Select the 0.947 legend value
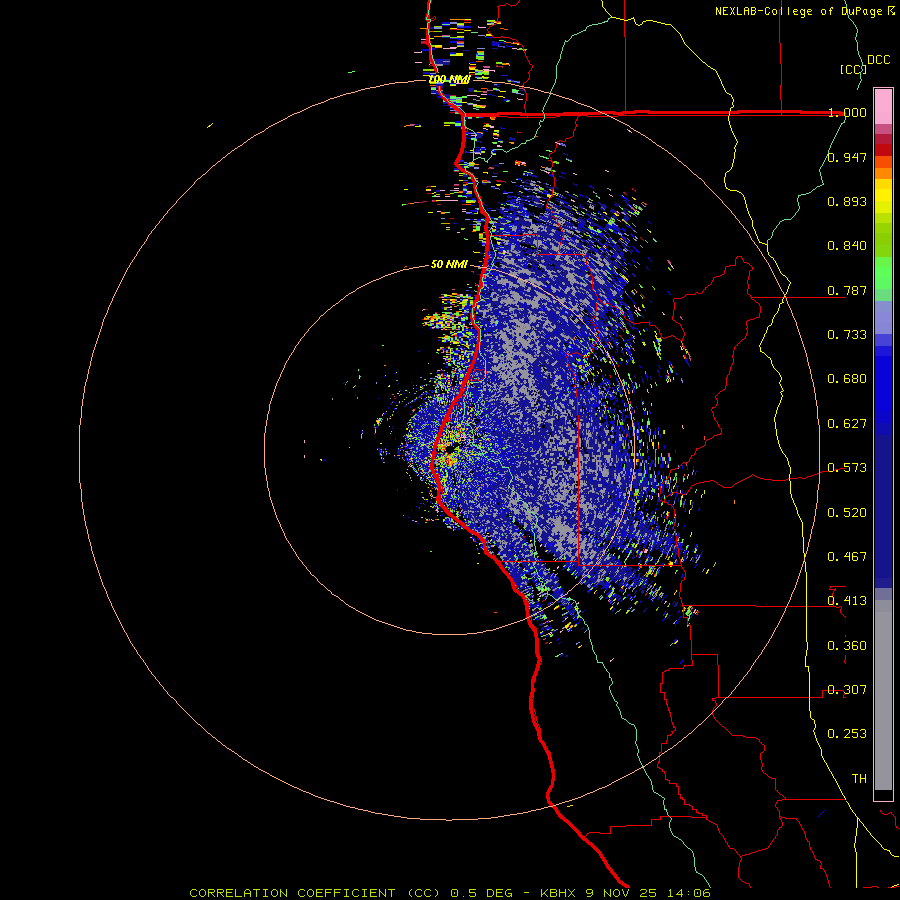The width and height of the screenshot is (900, 900). click(x=847, y=157)
